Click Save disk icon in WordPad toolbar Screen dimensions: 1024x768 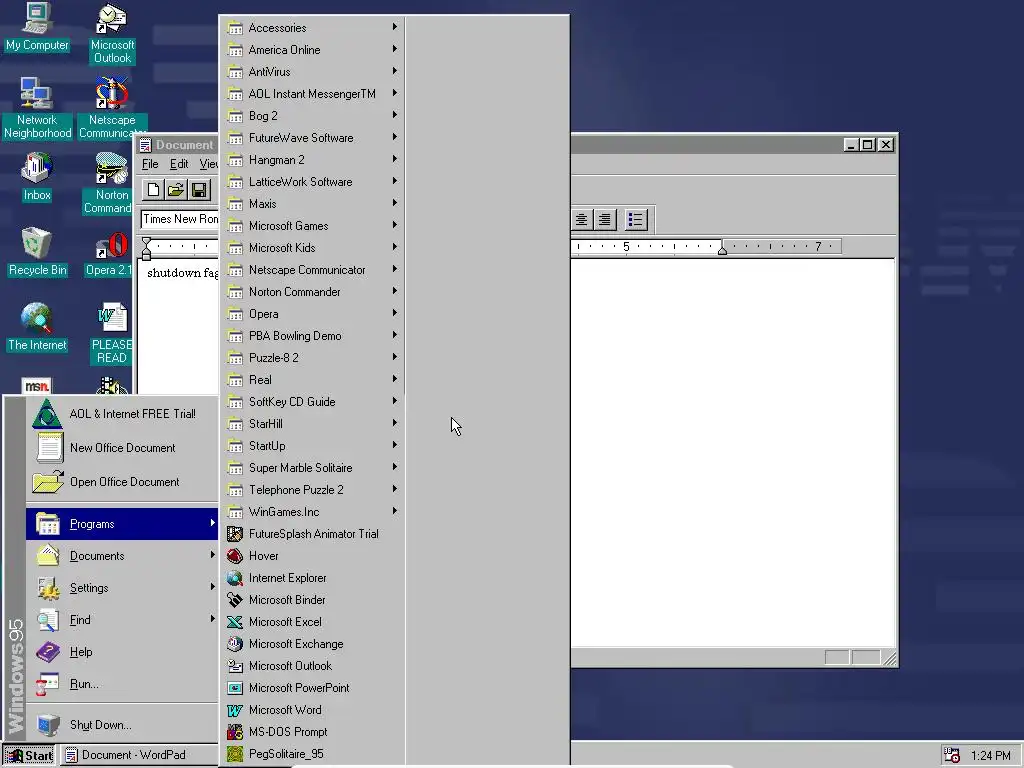point(199,190)
